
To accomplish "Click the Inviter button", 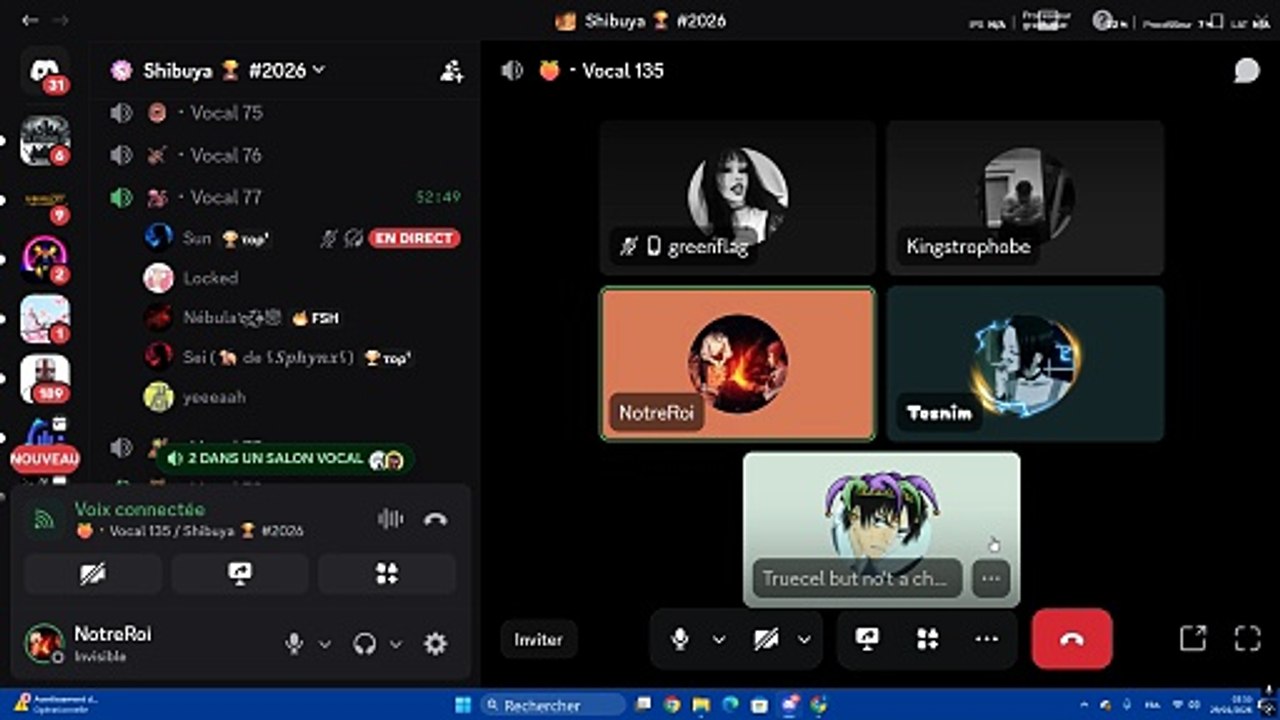I will [538, 639].
